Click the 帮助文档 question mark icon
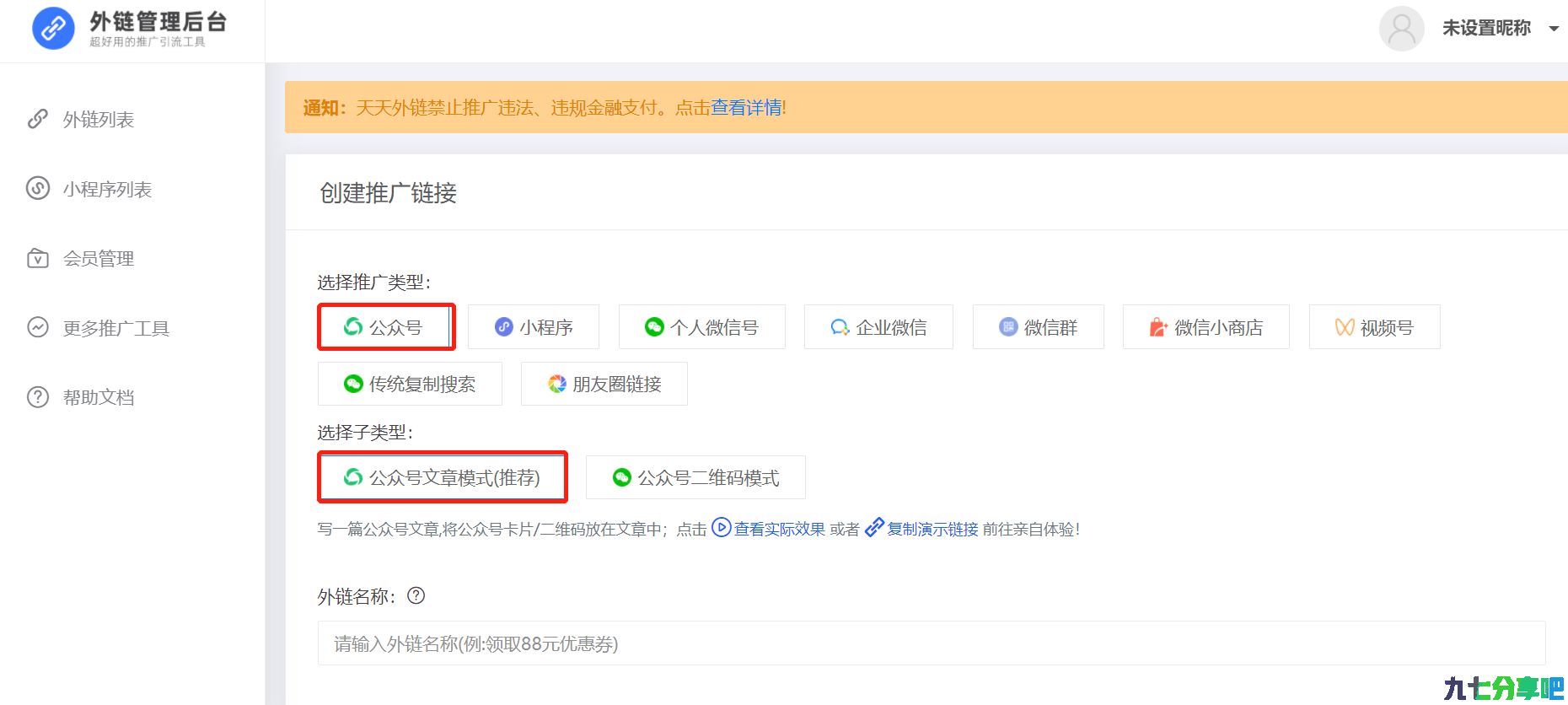The image size is (1568, 705). [x=38, y=396]
